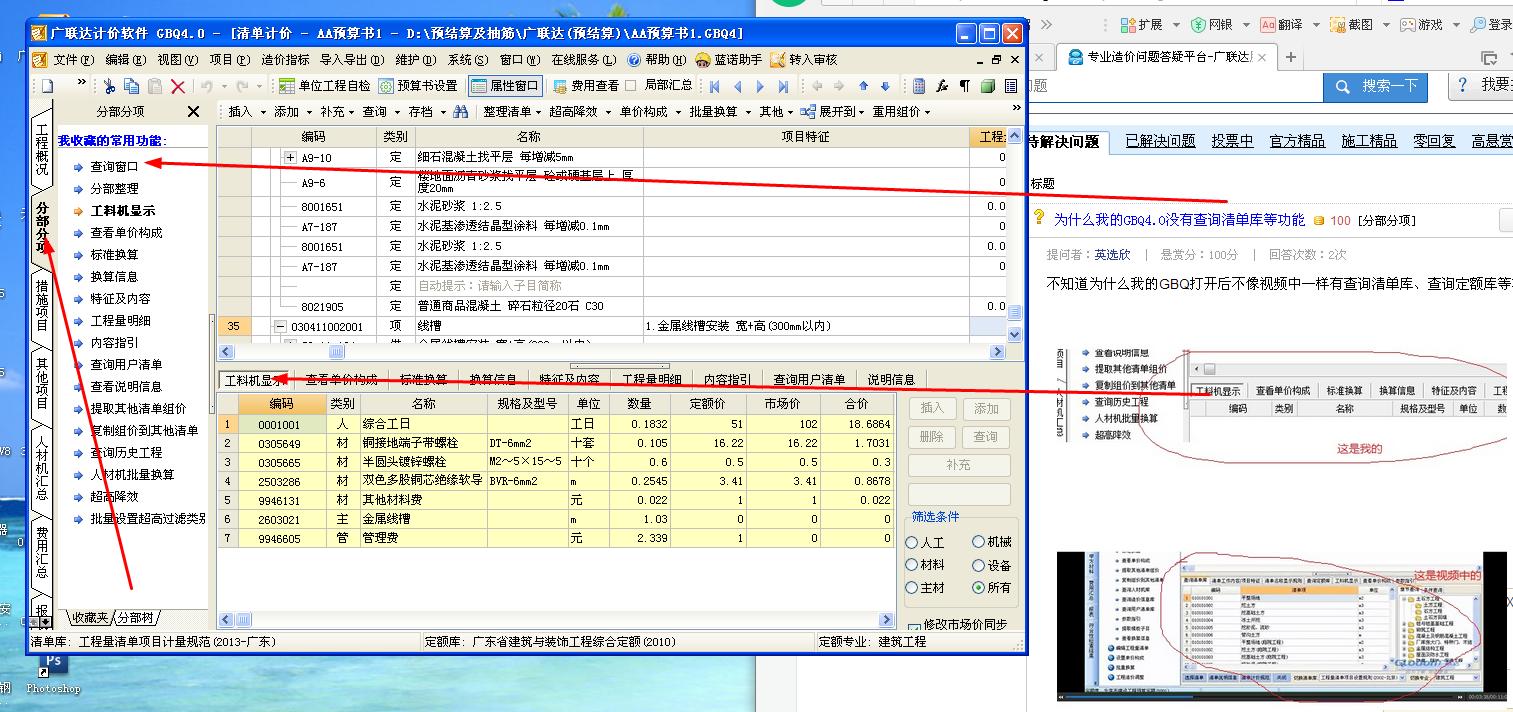Open 转入审核 from menu bar
The image size is (1513, 712).
pos(803,60)
